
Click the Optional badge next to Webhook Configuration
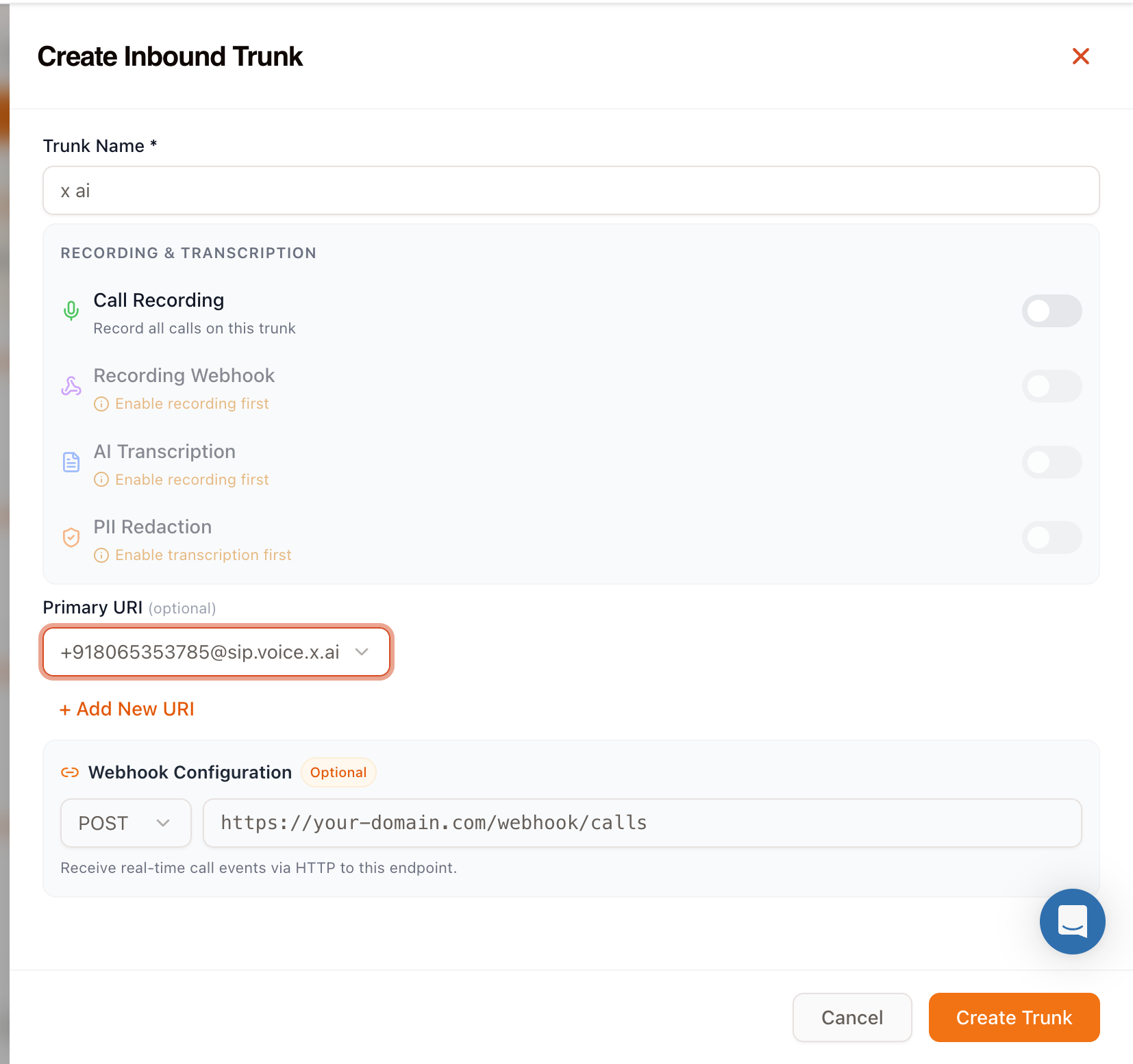[338, 772]
